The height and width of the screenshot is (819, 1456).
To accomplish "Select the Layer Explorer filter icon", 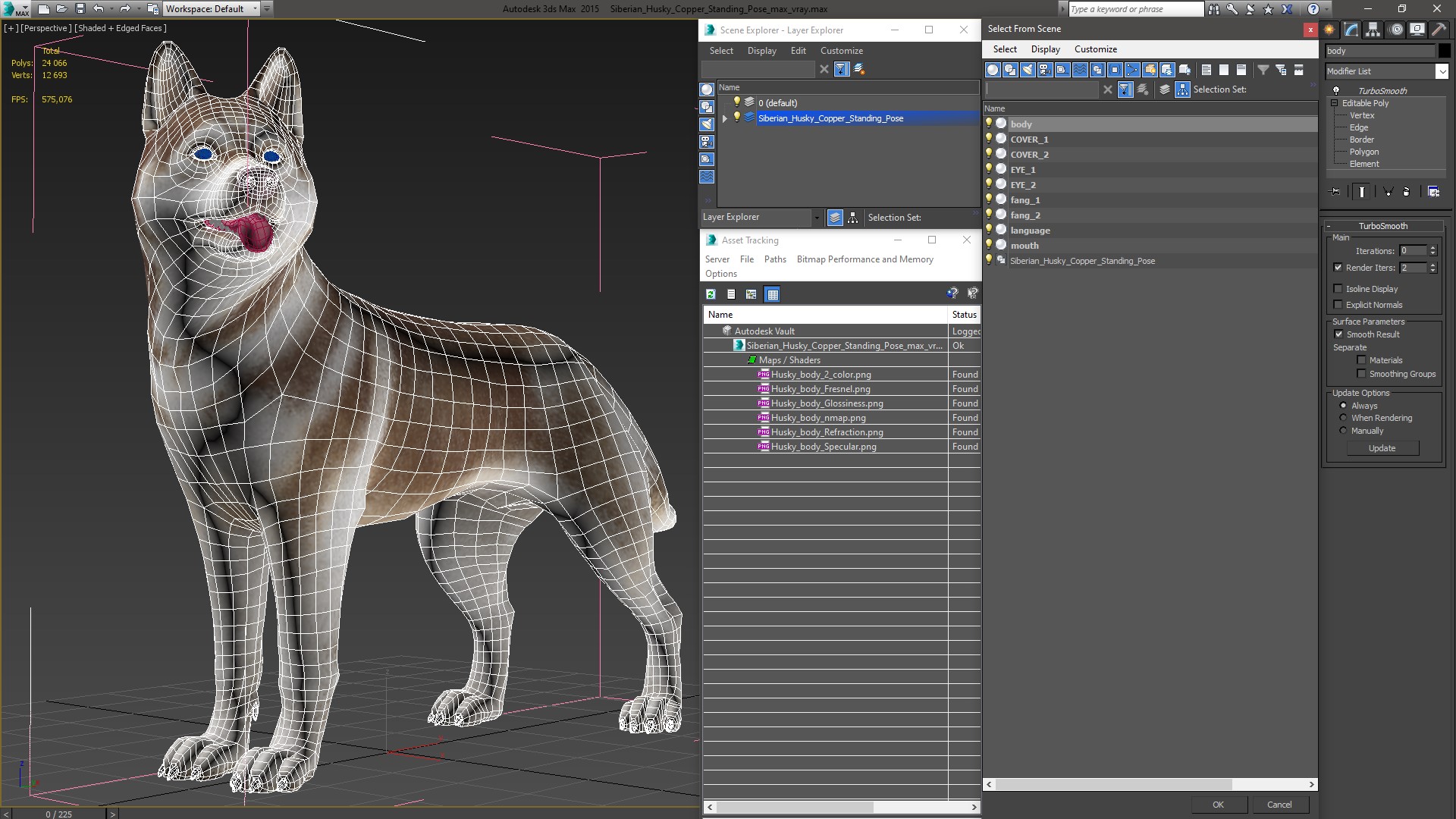I will (x=840, y=68).
